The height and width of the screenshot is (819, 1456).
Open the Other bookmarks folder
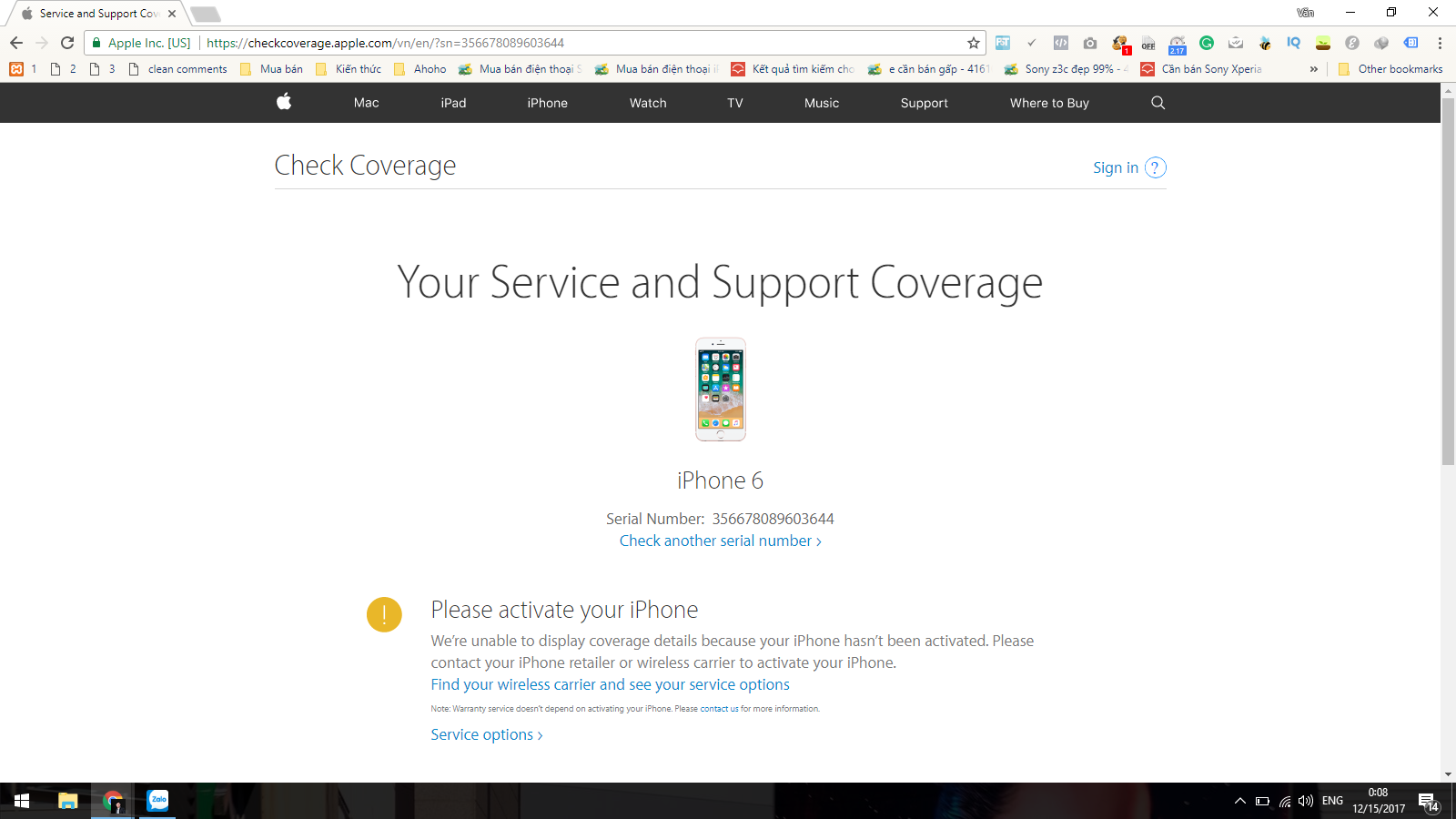coord(1390,69)
